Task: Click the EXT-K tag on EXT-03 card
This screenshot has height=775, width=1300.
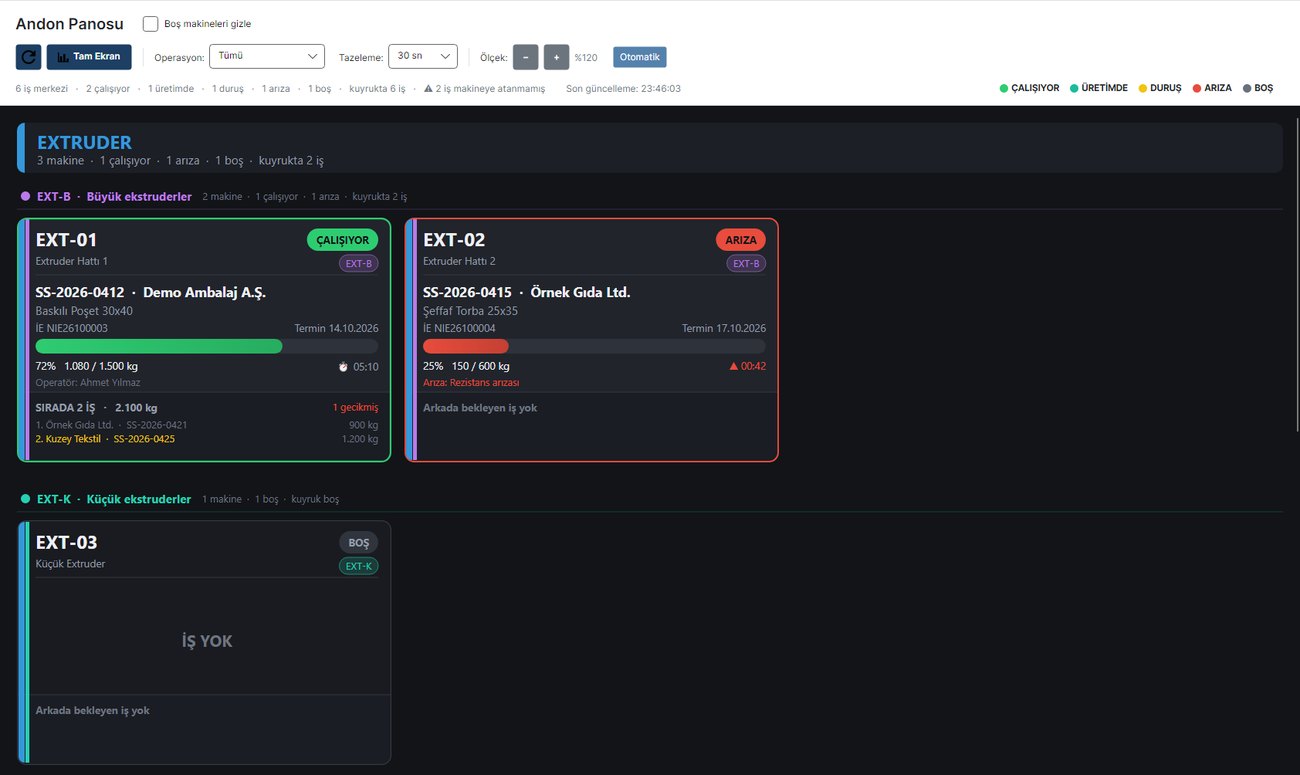Action: coord(358,566)
